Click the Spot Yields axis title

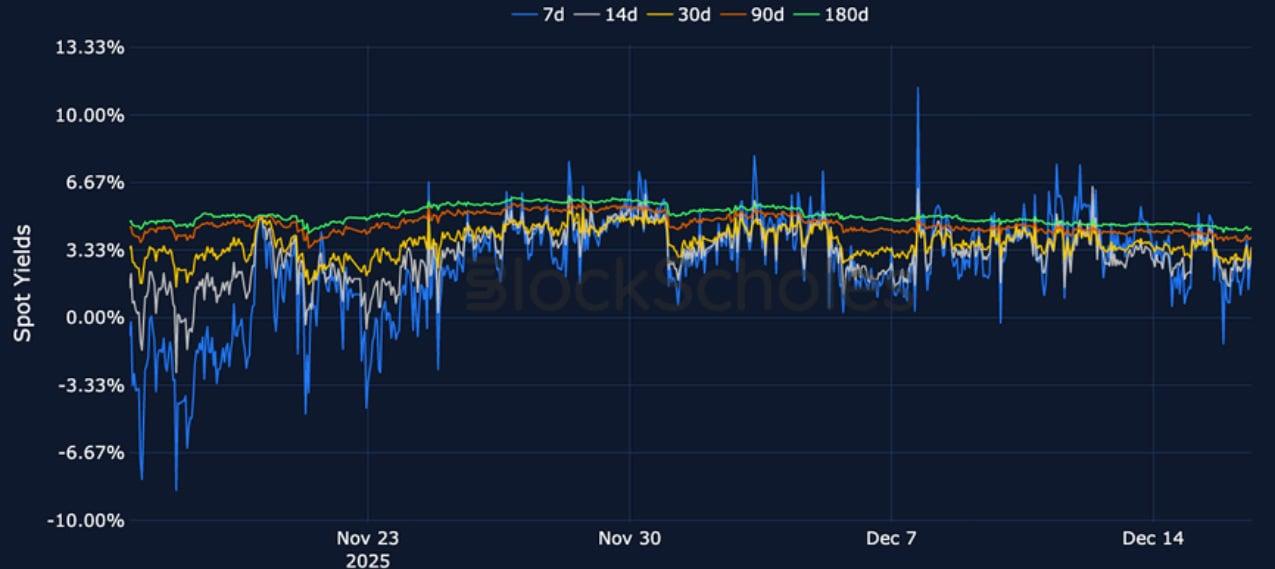point(22,283)
